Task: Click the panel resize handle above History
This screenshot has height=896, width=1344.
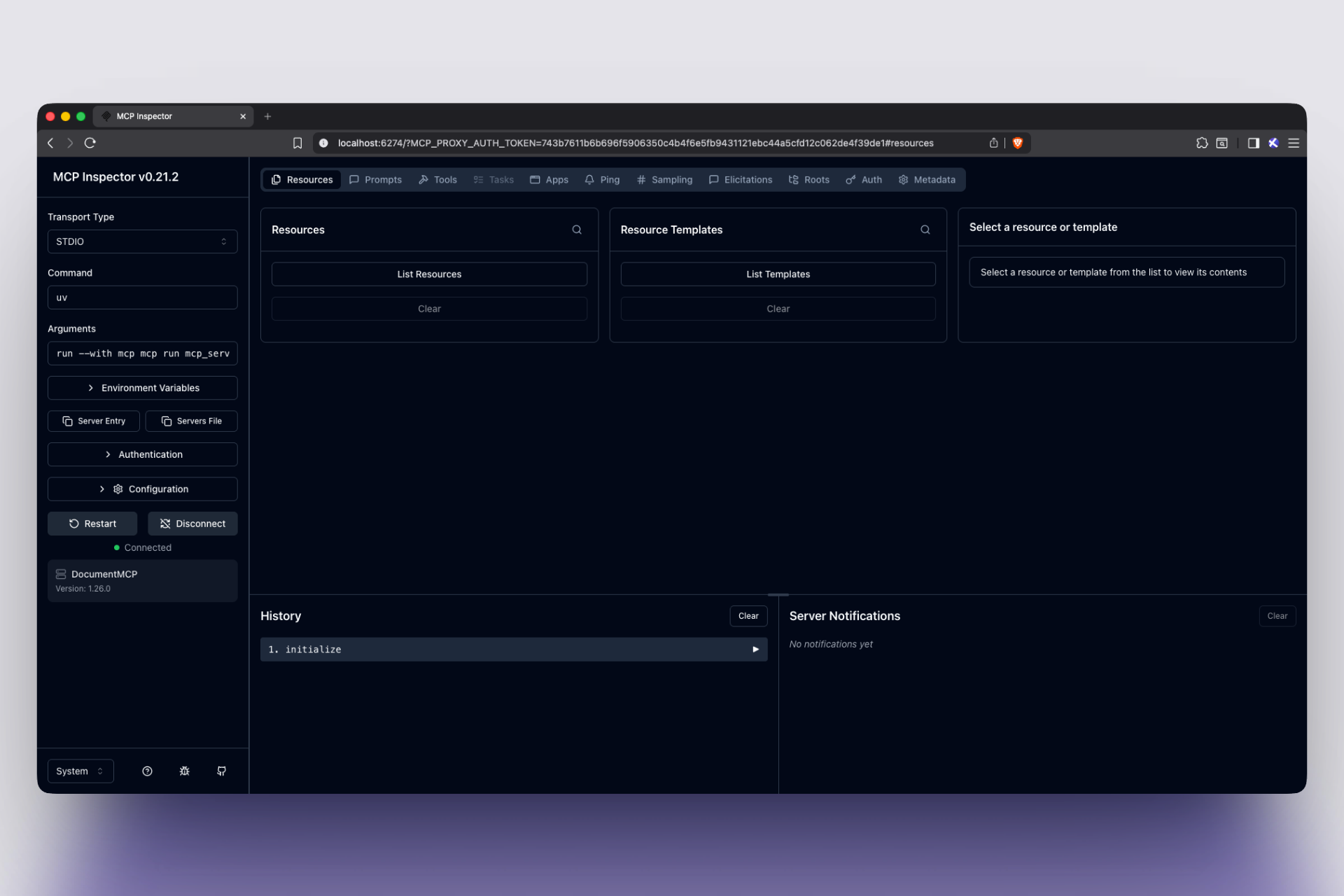Action: coord(778,594)
